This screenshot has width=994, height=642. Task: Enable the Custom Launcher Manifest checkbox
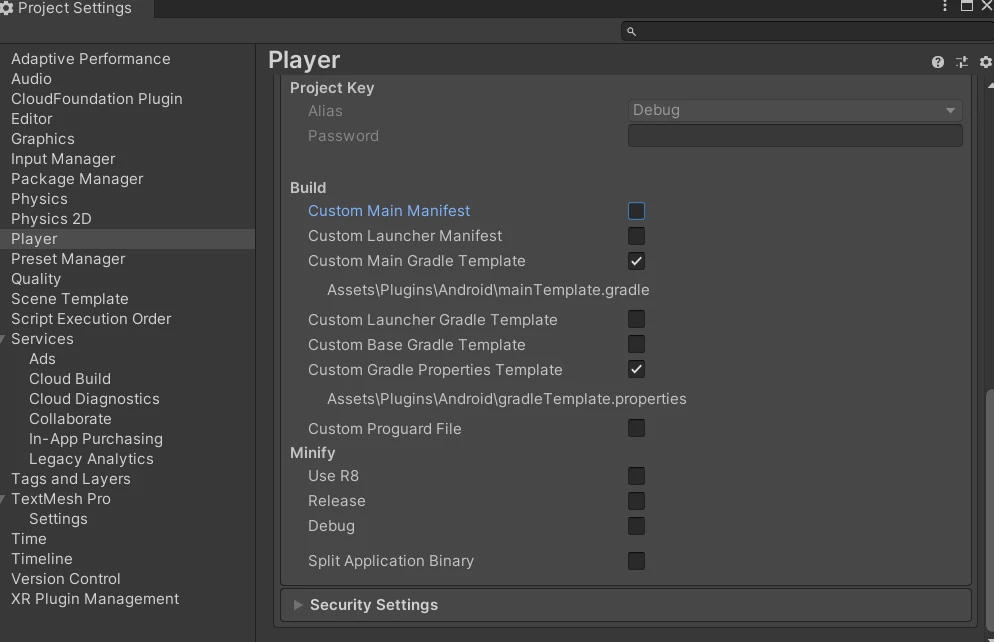point(636,236)
